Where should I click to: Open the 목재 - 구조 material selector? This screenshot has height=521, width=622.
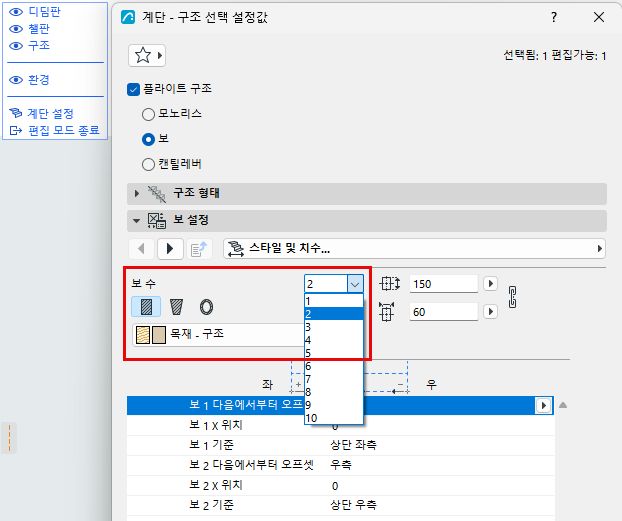pos(218,335)
